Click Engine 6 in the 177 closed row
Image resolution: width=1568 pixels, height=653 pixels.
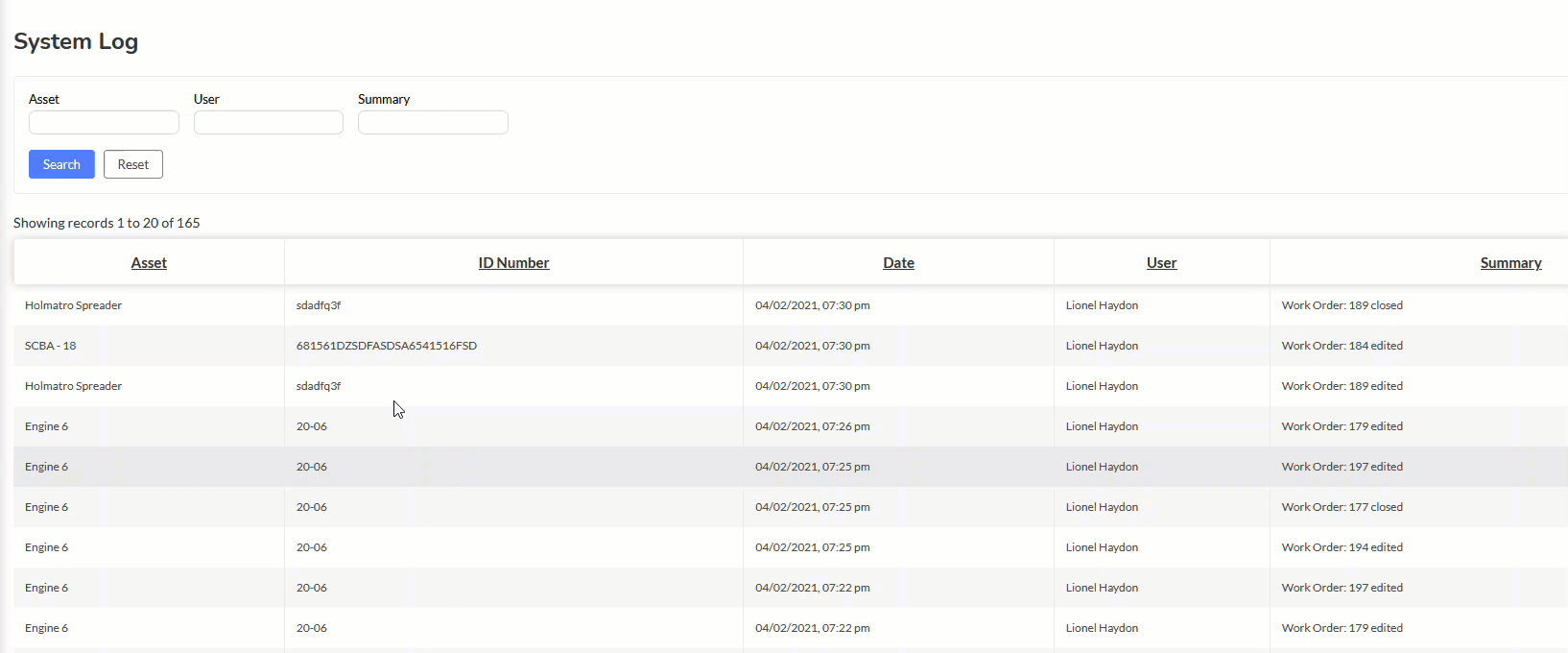[47, 507]
